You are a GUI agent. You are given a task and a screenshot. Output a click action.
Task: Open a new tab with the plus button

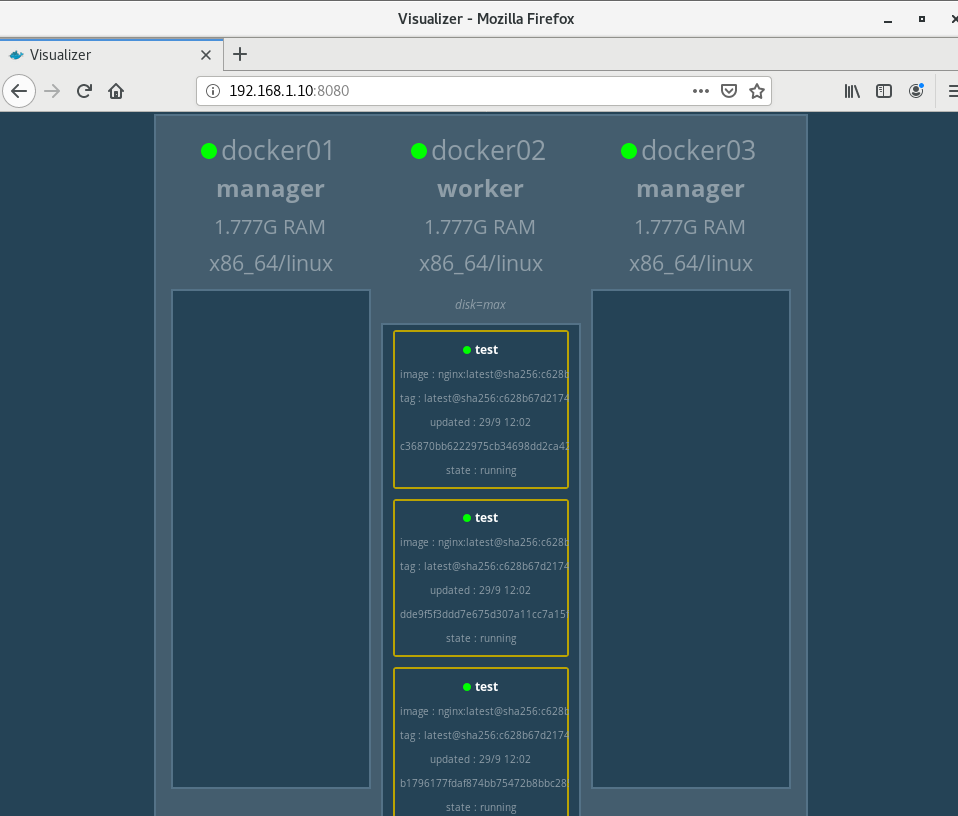[240, 54]
